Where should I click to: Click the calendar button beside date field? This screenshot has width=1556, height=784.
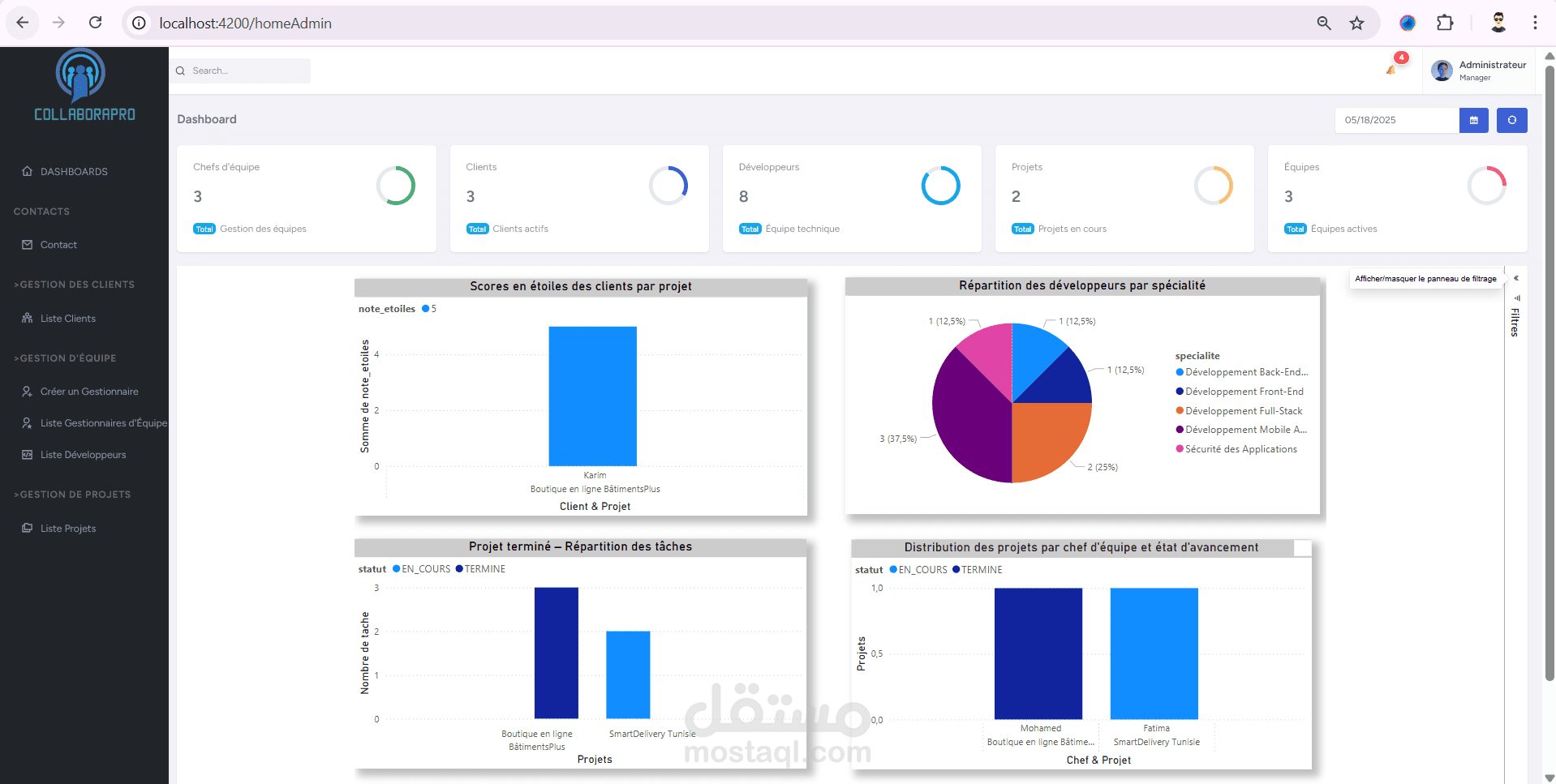coord(1473,120)
